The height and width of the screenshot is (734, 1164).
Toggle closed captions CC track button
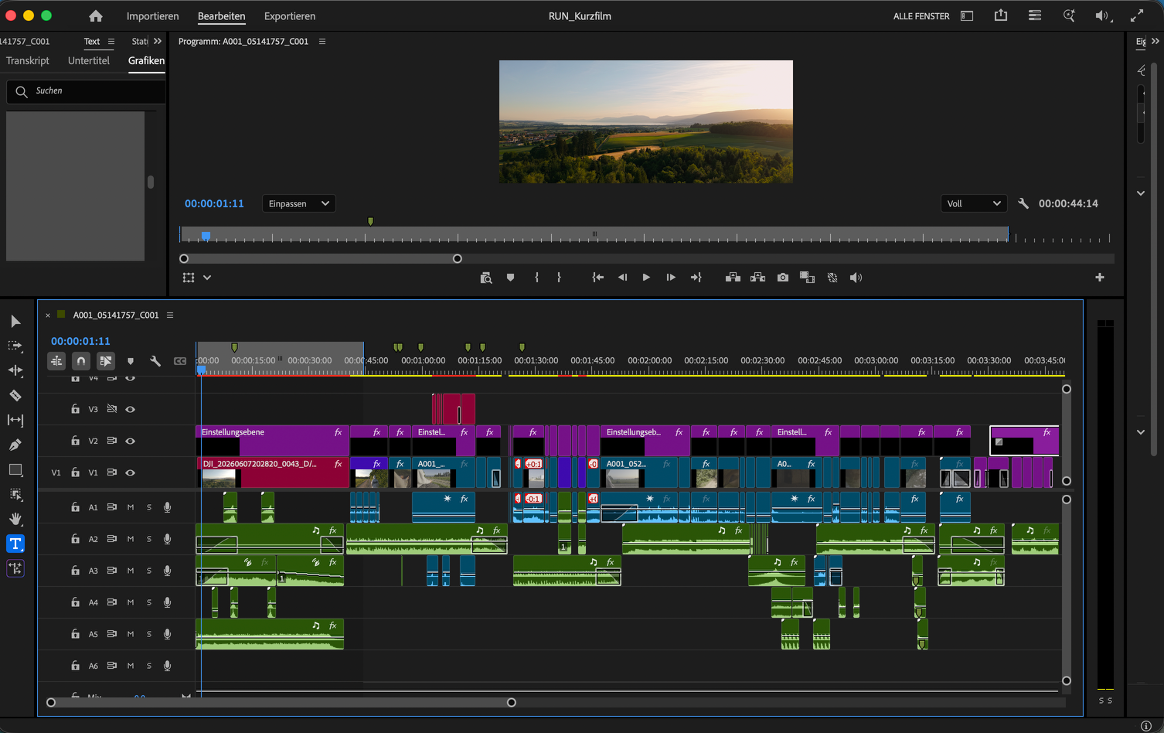pyautogui.click(x=180, y=361)
